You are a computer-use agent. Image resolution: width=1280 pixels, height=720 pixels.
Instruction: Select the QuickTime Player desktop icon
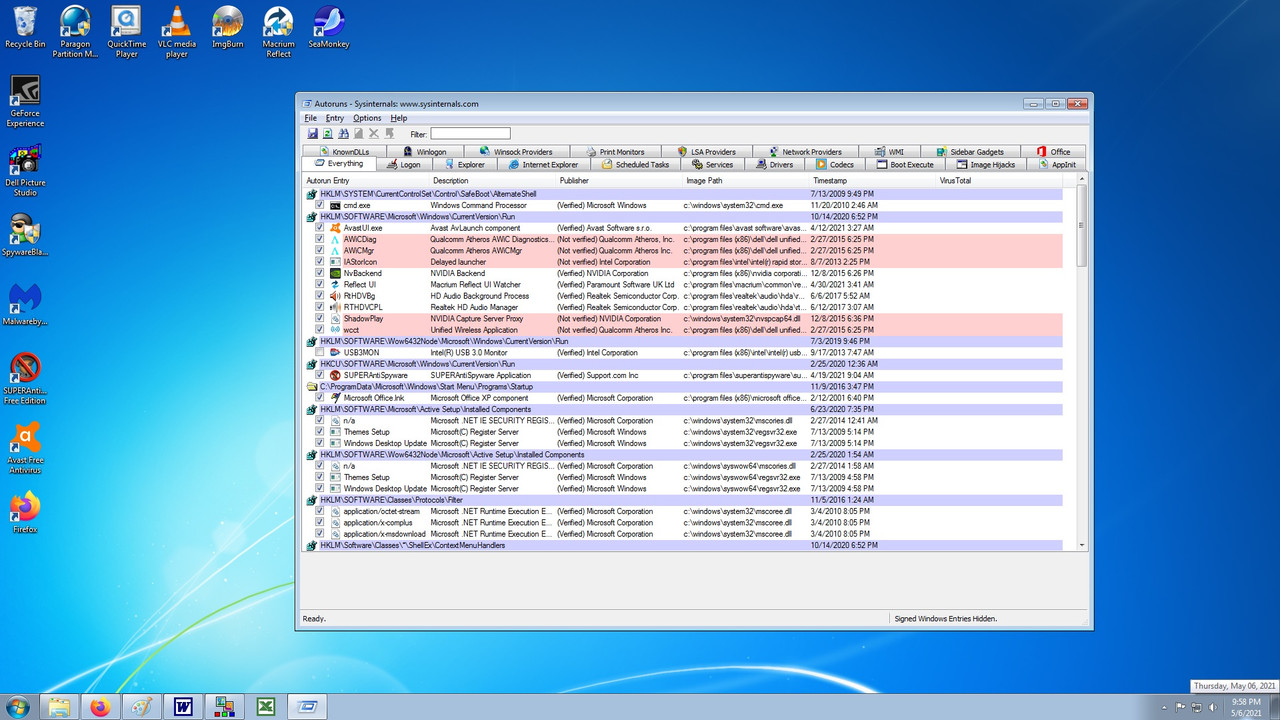coord(126,32)
